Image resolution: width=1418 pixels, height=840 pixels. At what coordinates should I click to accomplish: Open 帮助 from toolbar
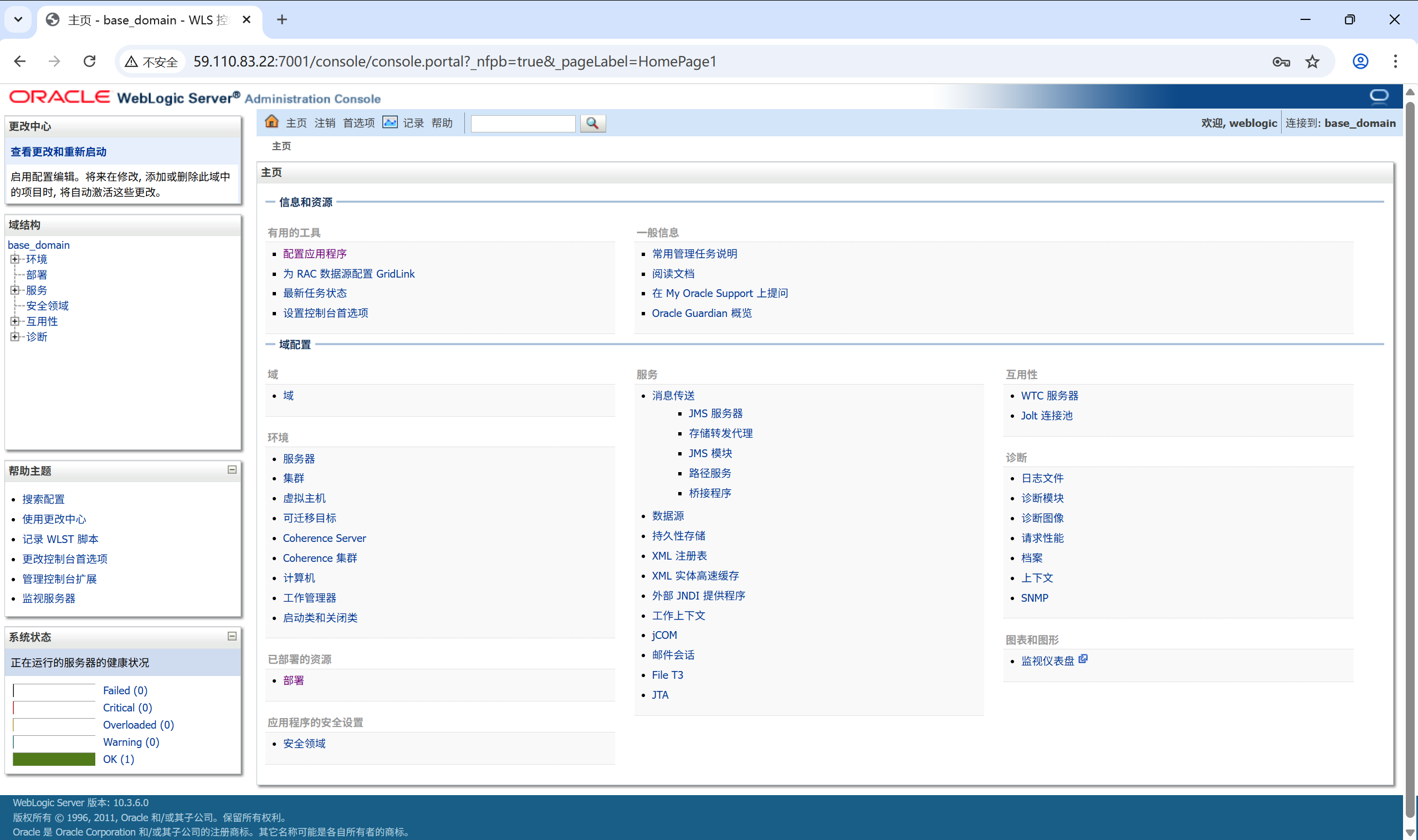click(442, 123)
